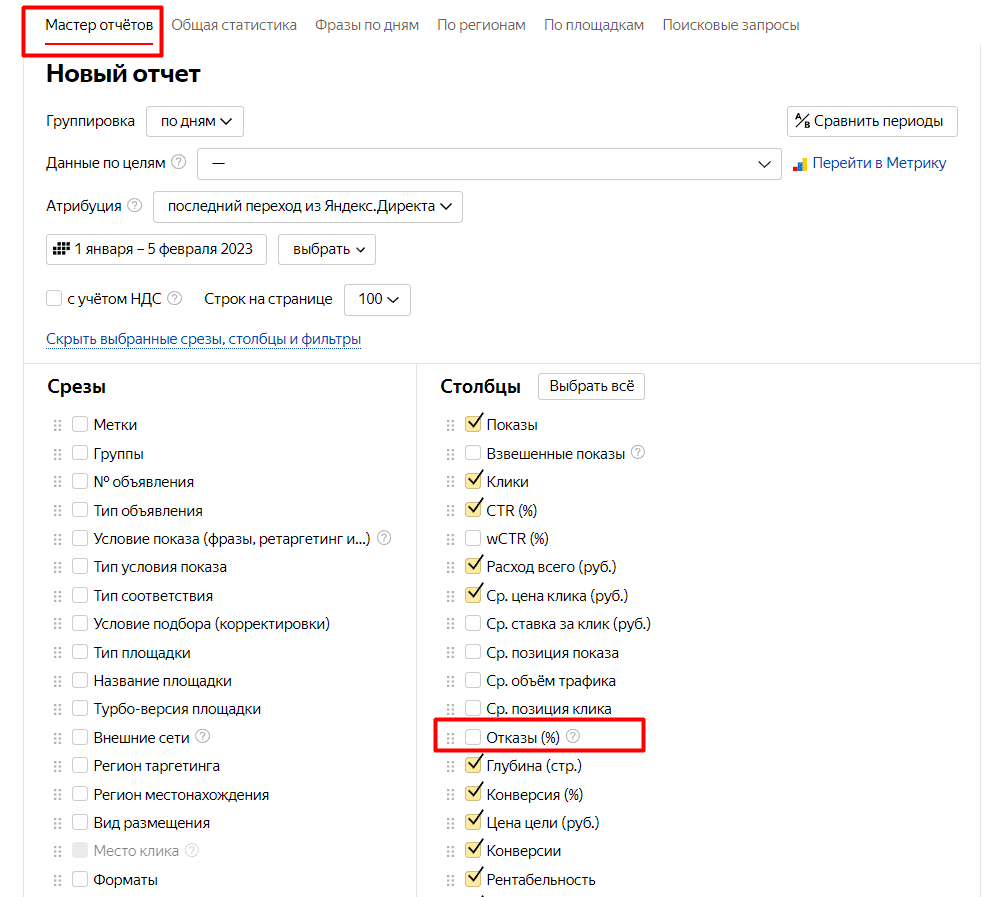Click help icon next to Данные по целям
987x897 pixels.
click(179, 163)
